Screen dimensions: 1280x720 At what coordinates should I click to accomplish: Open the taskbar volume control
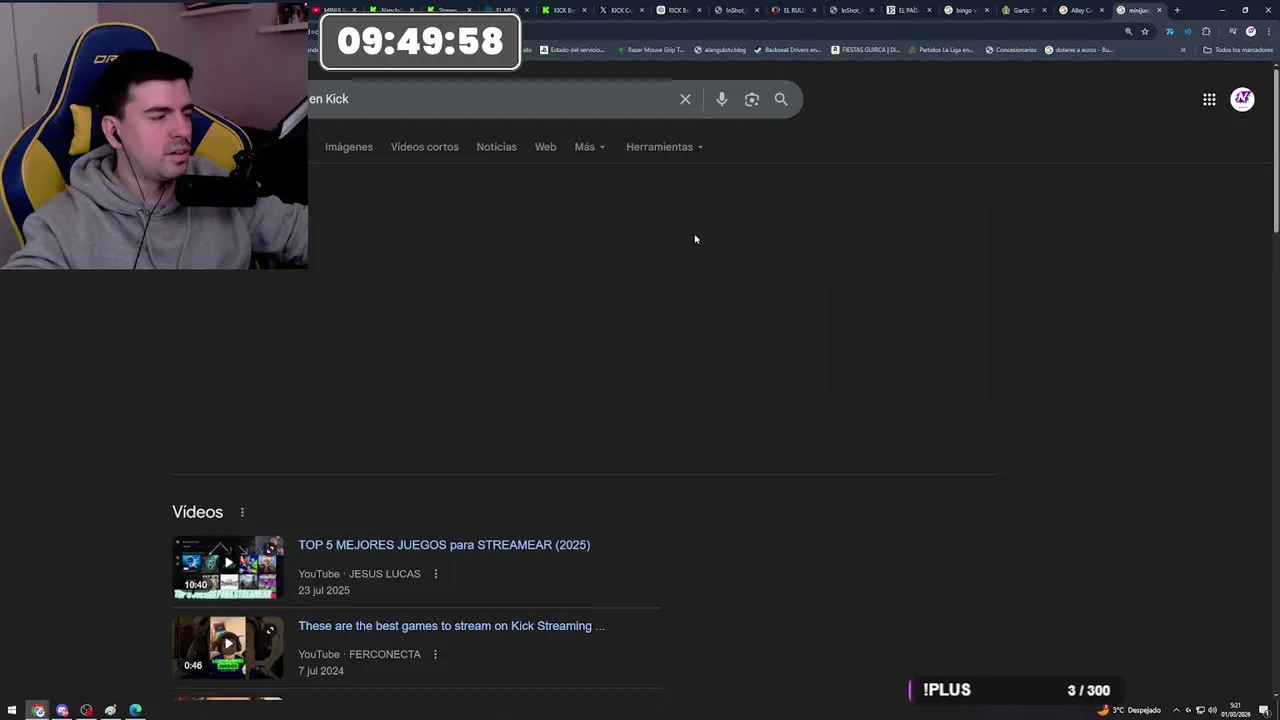(1212, 710)
